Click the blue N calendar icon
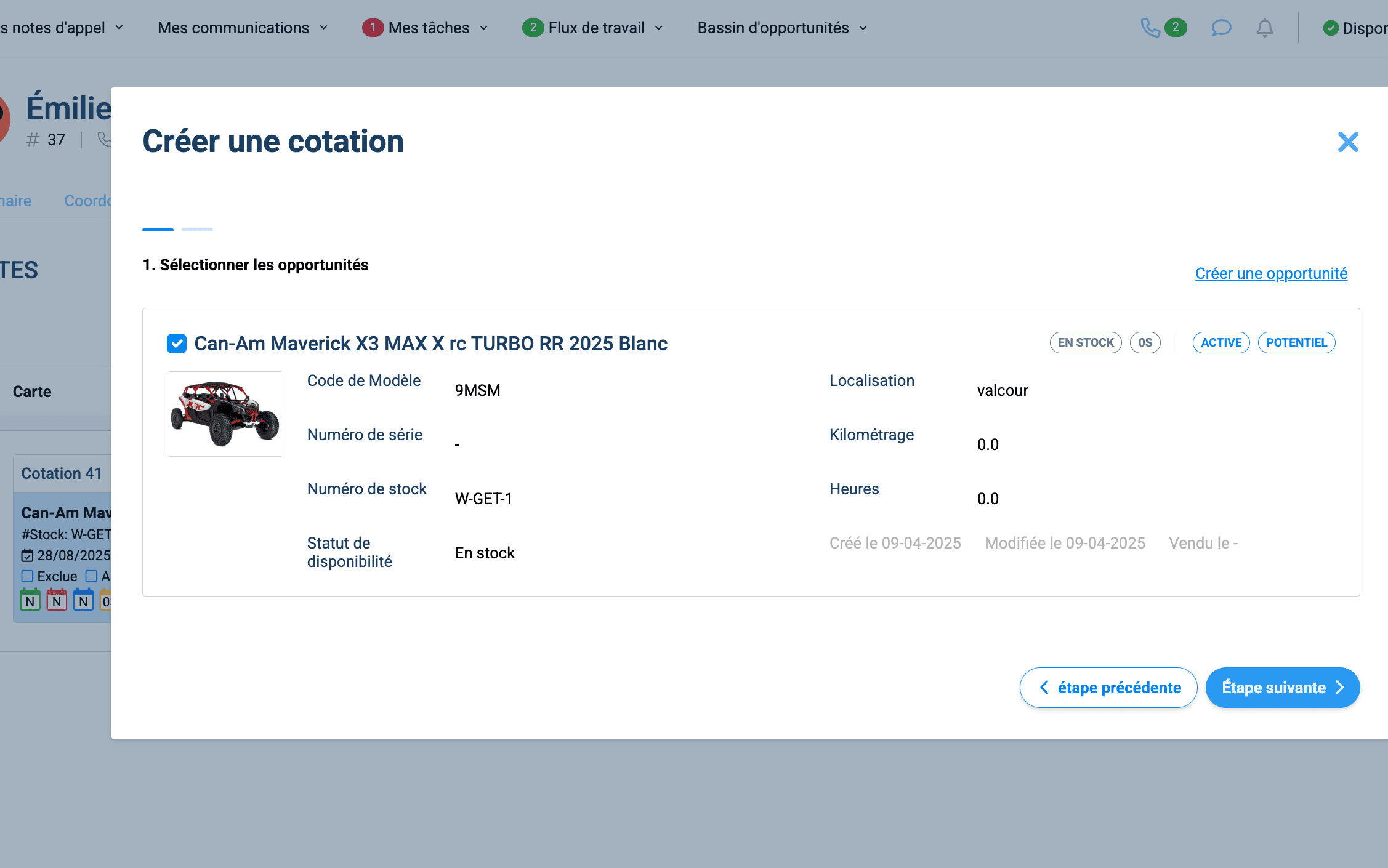This screenshot has height=868, width=1388. (83, 600)
